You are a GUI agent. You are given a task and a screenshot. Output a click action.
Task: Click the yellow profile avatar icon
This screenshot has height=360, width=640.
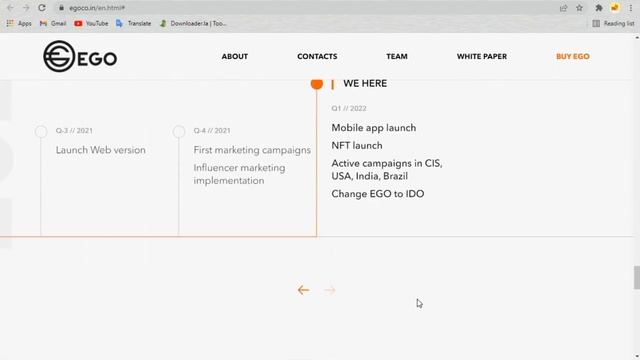615,8
